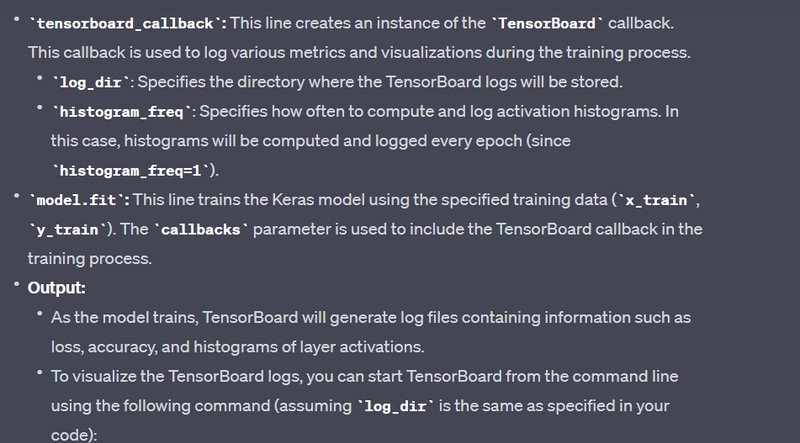The width and height of the screenshot is (800, 443).
Task: Click the text 'training process.' under y_train
Action: (x=90, y=259)
